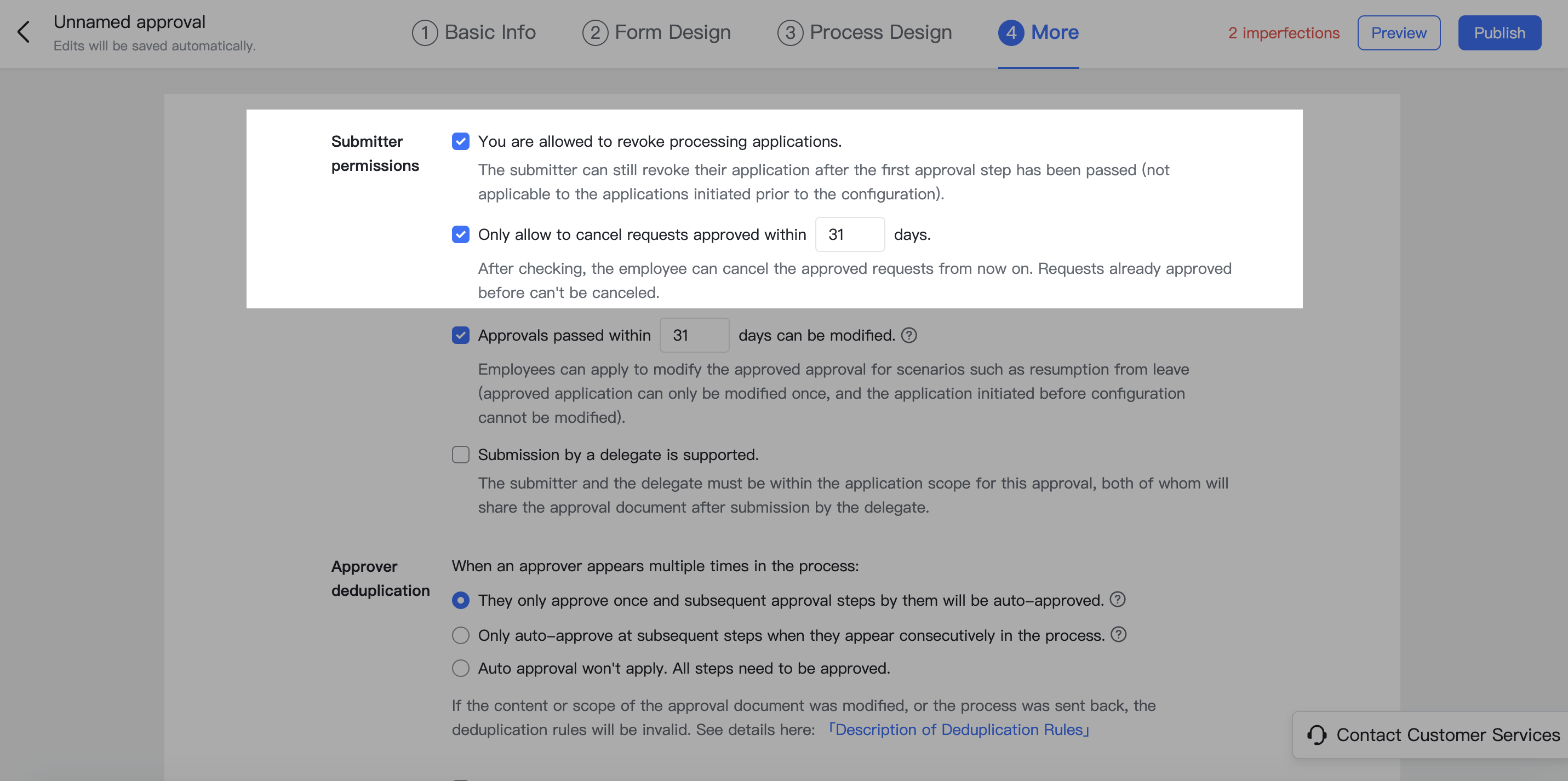Open help icon for the approve-once deduplication rule
The image size is (1568, 781).
(x=1117, y=600)
